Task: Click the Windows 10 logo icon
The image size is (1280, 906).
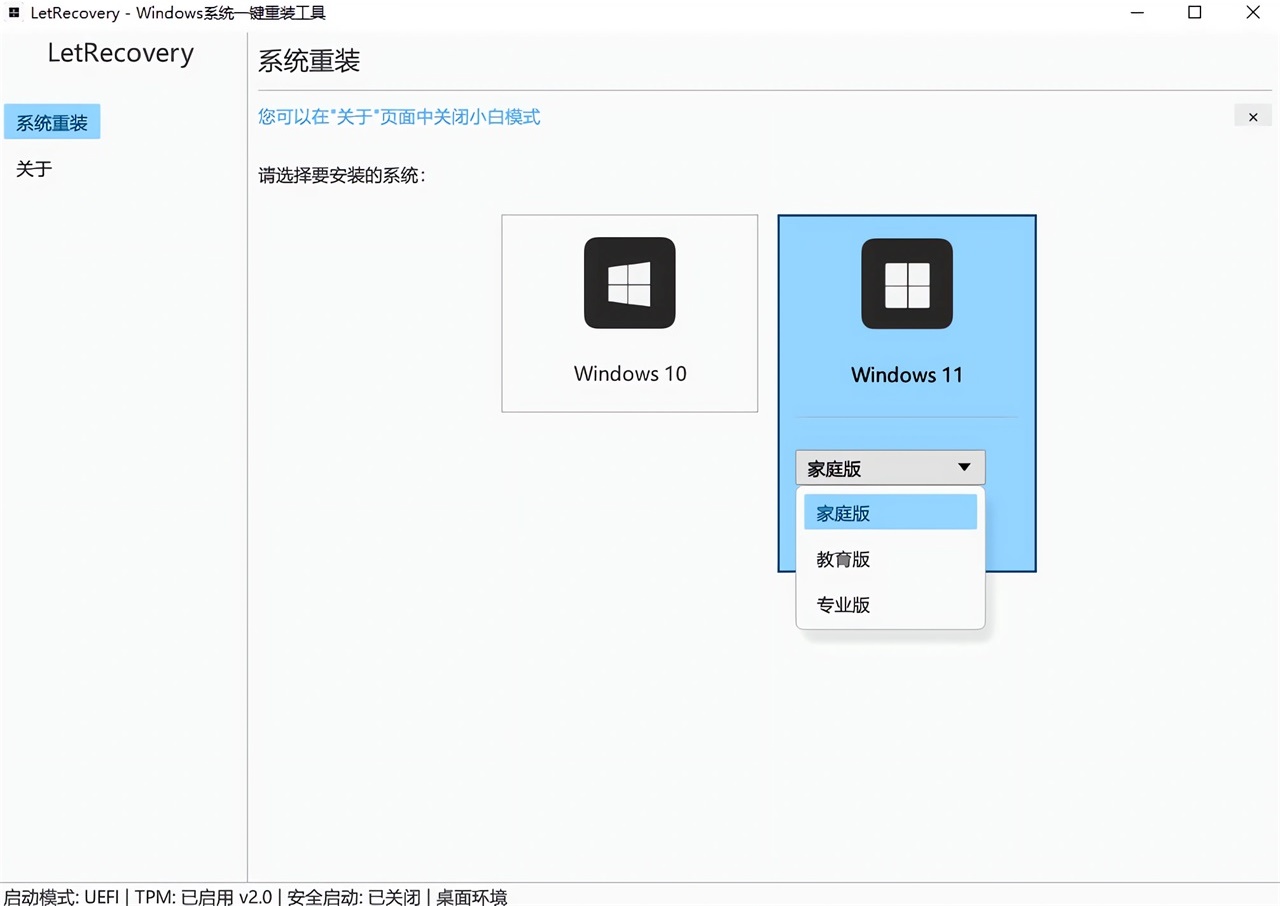Action: click(x=630, y=283)
